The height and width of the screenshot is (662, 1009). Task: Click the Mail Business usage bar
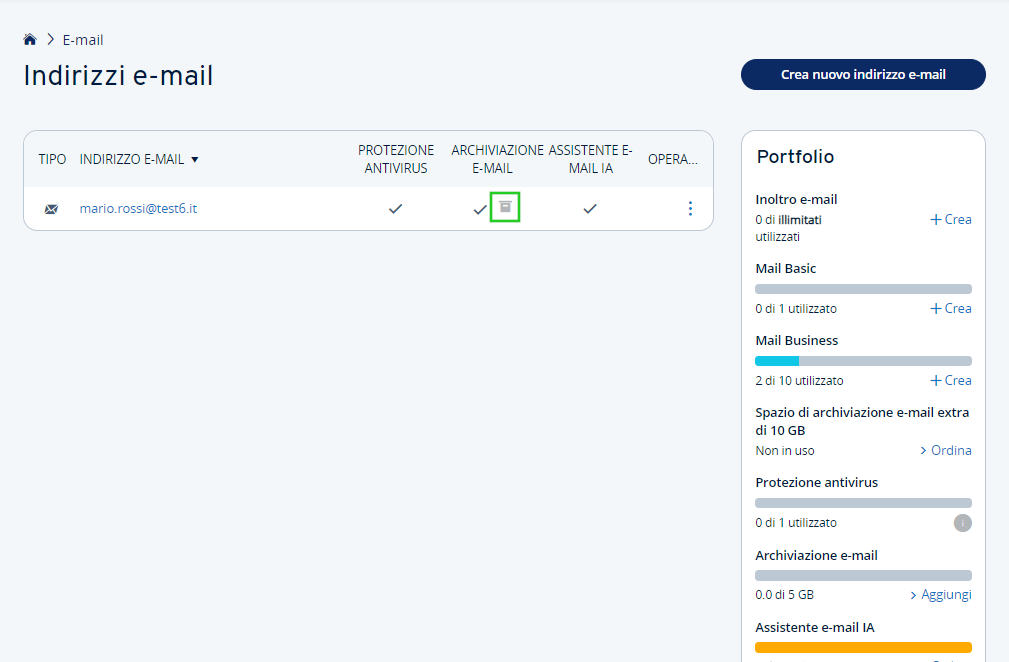pos(863,360)
